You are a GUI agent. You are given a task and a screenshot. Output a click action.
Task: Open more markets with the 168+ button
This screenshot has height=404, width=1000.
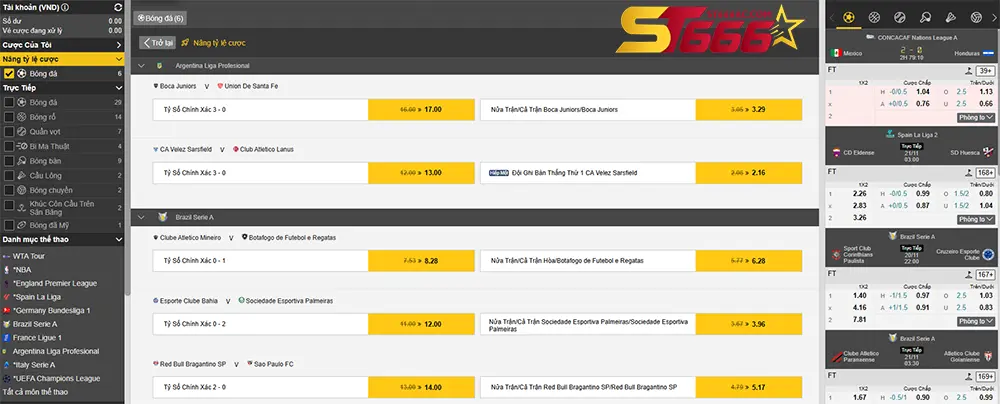pyautogui.click(x=986, y=172)
